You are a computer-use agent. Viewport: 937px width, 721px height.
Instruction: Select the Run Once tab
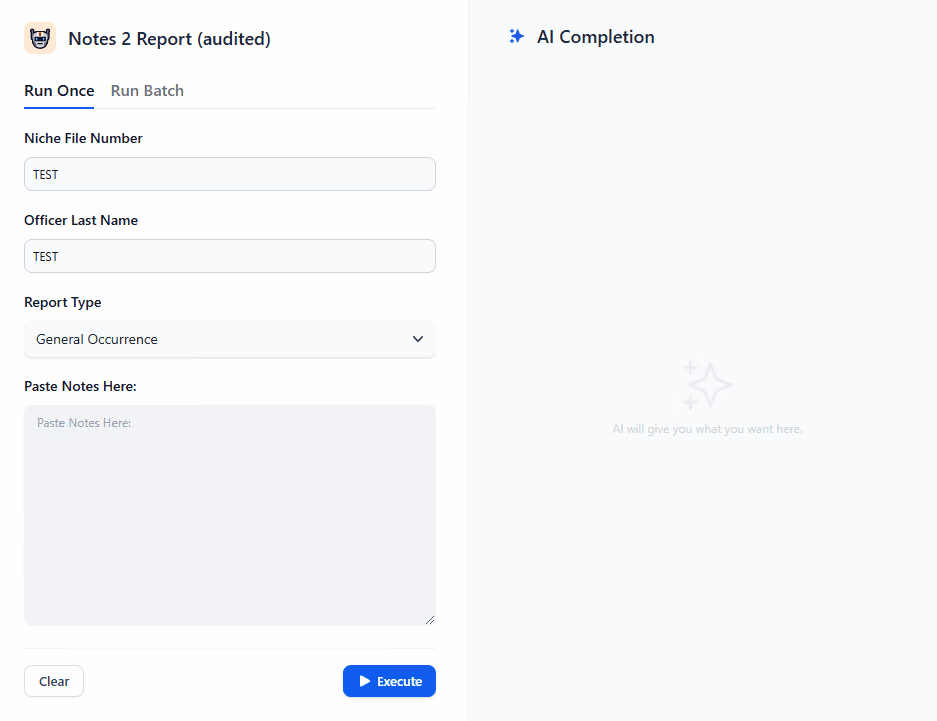click(59, 91)
